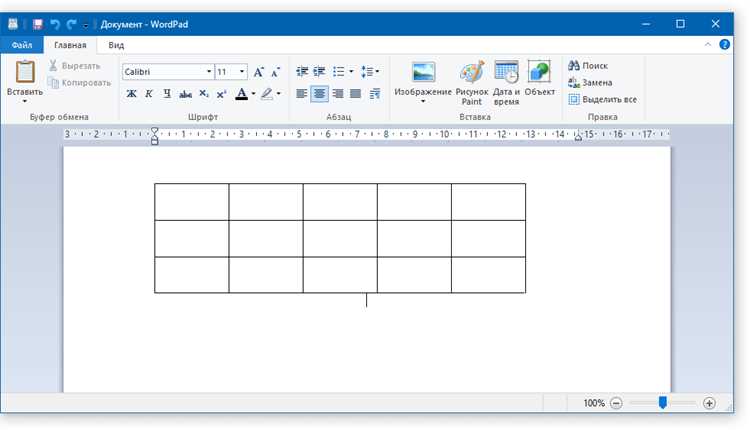Toggle superscript formatting
This screenshot has height=430, width=750.
coord(221,94)
